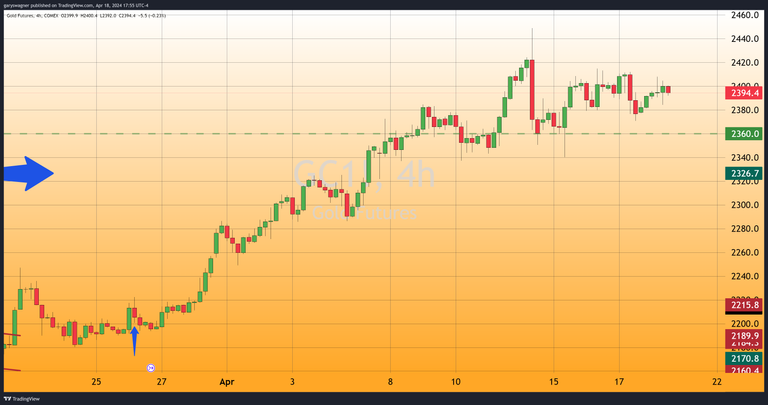This screenshot has height=405, width=768.
Task: Select the small blue up arrow drawing
Action: (134, 335)
